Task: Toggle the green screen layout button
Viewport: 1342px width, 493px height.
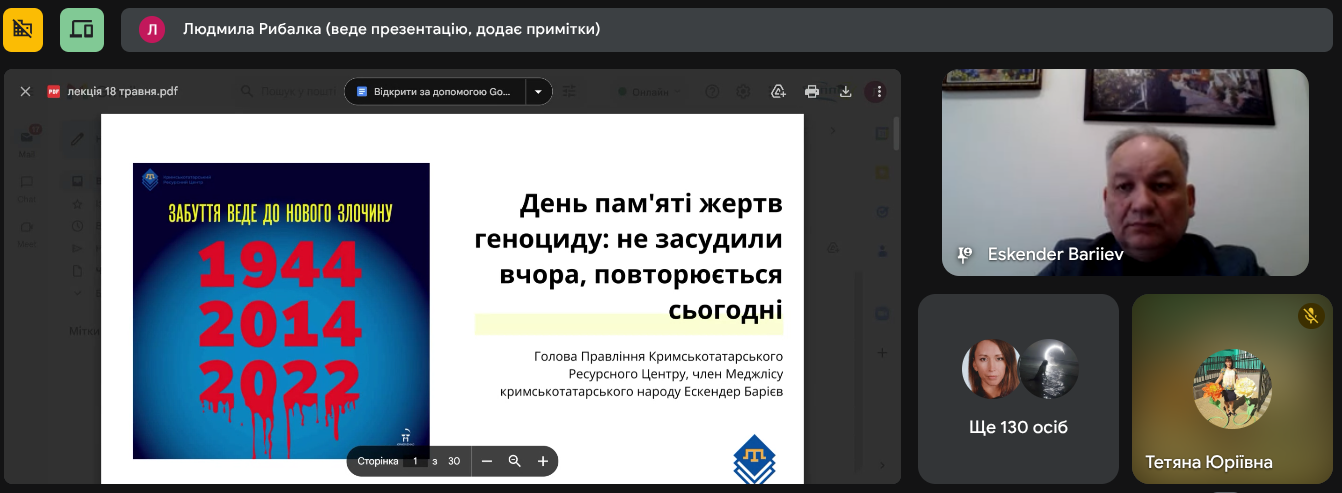Action: [x=82, y=29]
